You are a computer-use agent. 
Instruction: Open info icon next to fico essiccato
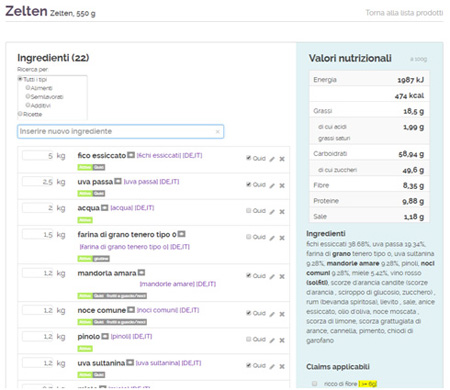tap(131, 155)
